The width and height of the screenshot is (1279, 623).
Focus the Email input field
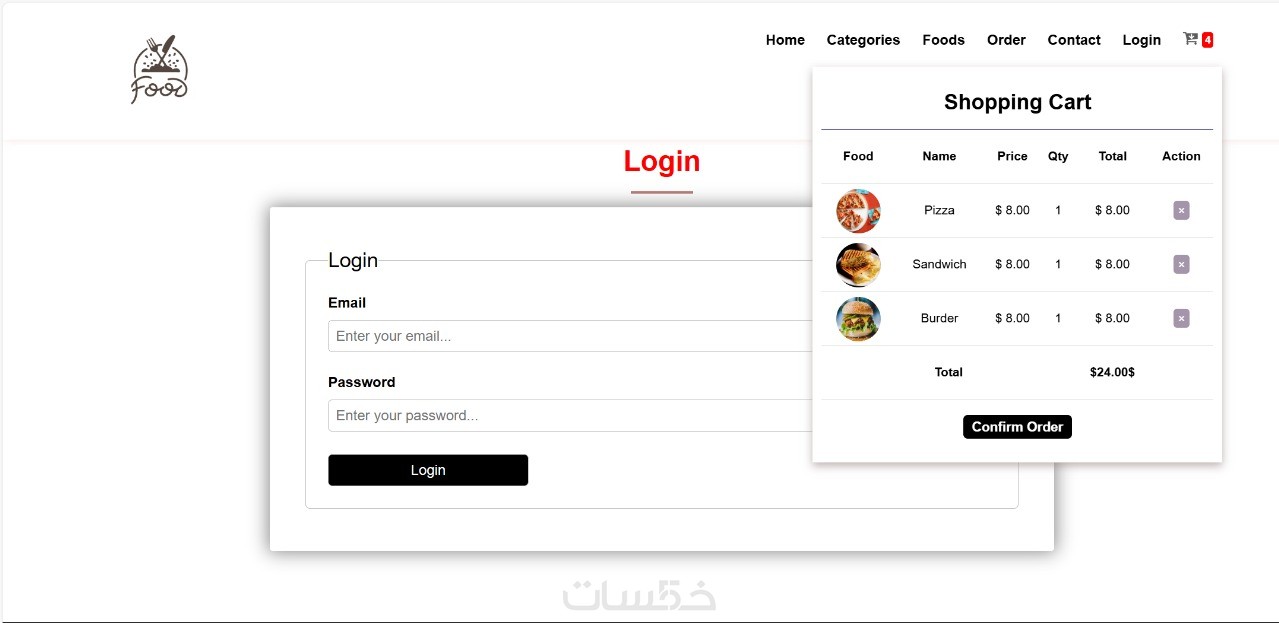coord(570,336)
